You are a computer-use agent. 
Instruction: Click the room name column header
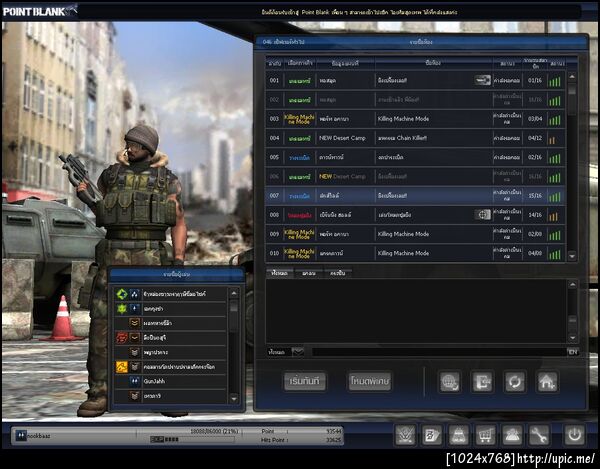[433, 63]
